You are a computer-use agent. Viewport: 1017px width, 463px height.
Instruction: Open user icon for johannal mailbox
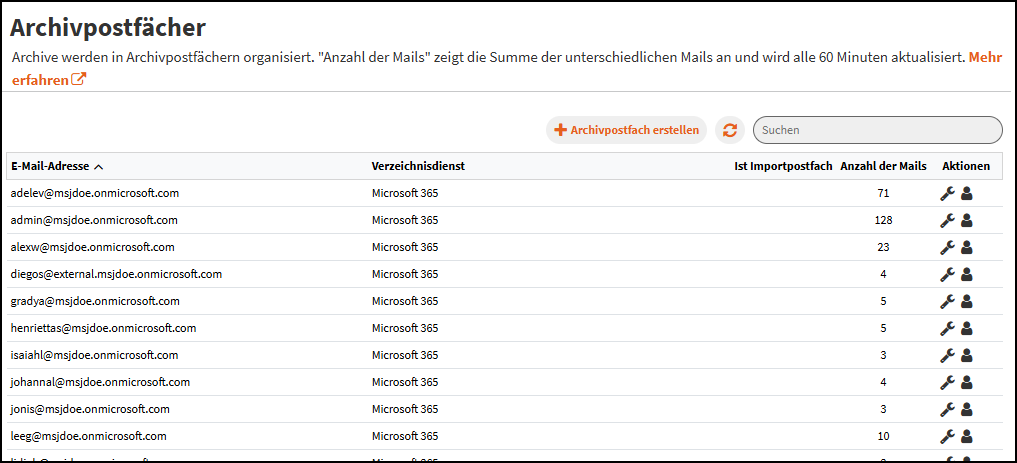click(967, 382)
